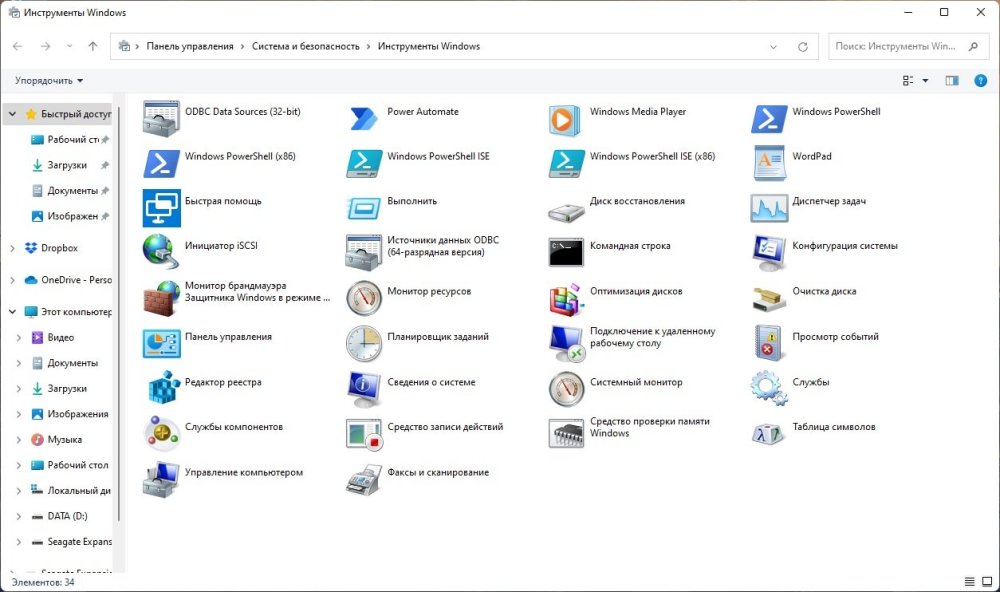The image size is (1000, 592).
Task: Expand the Dropbox tree node
Action: click(12, 248)
